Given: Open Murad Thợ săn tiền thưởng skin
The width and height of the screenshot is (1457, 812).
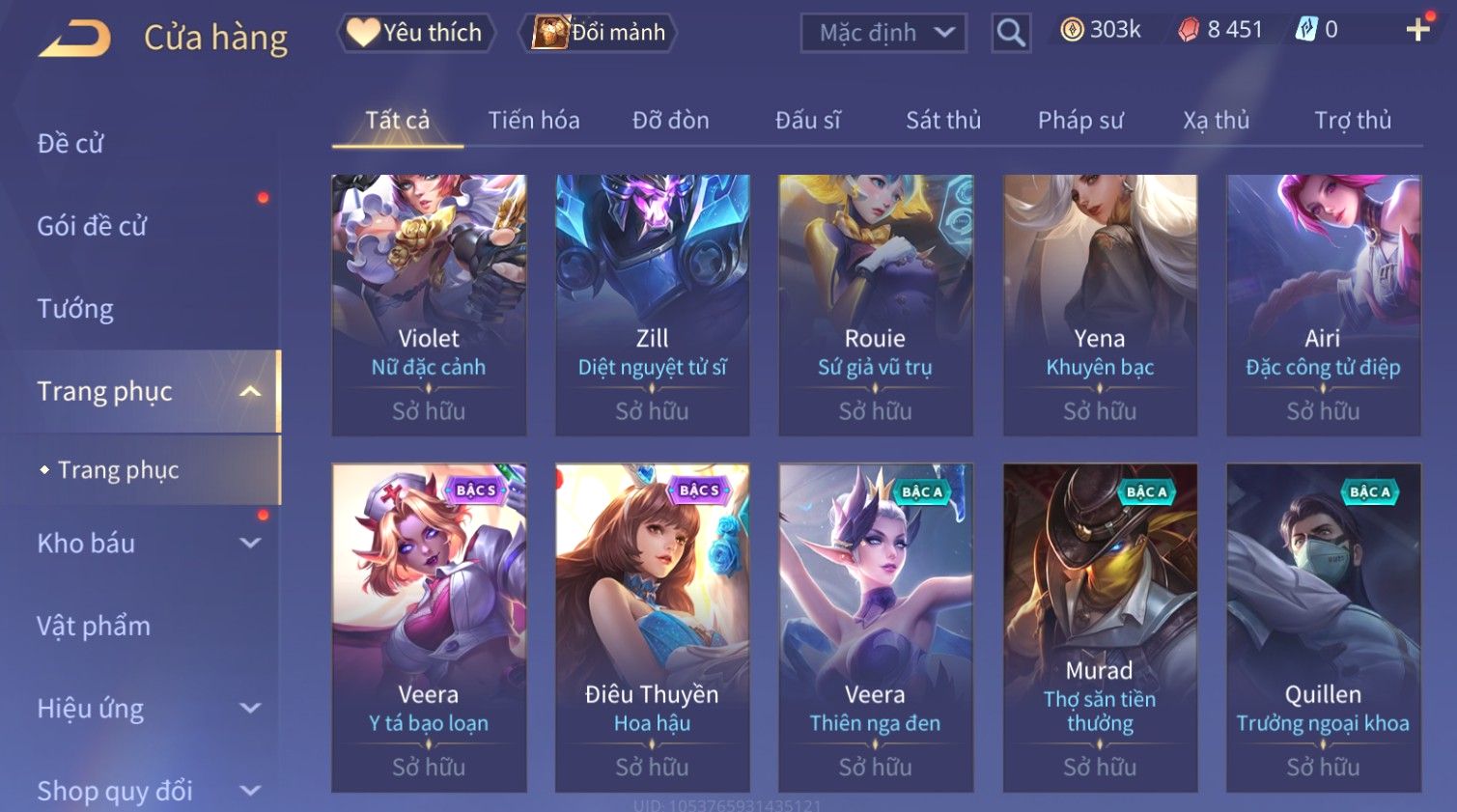Looking at the screenshot, I should (1100, 628).
